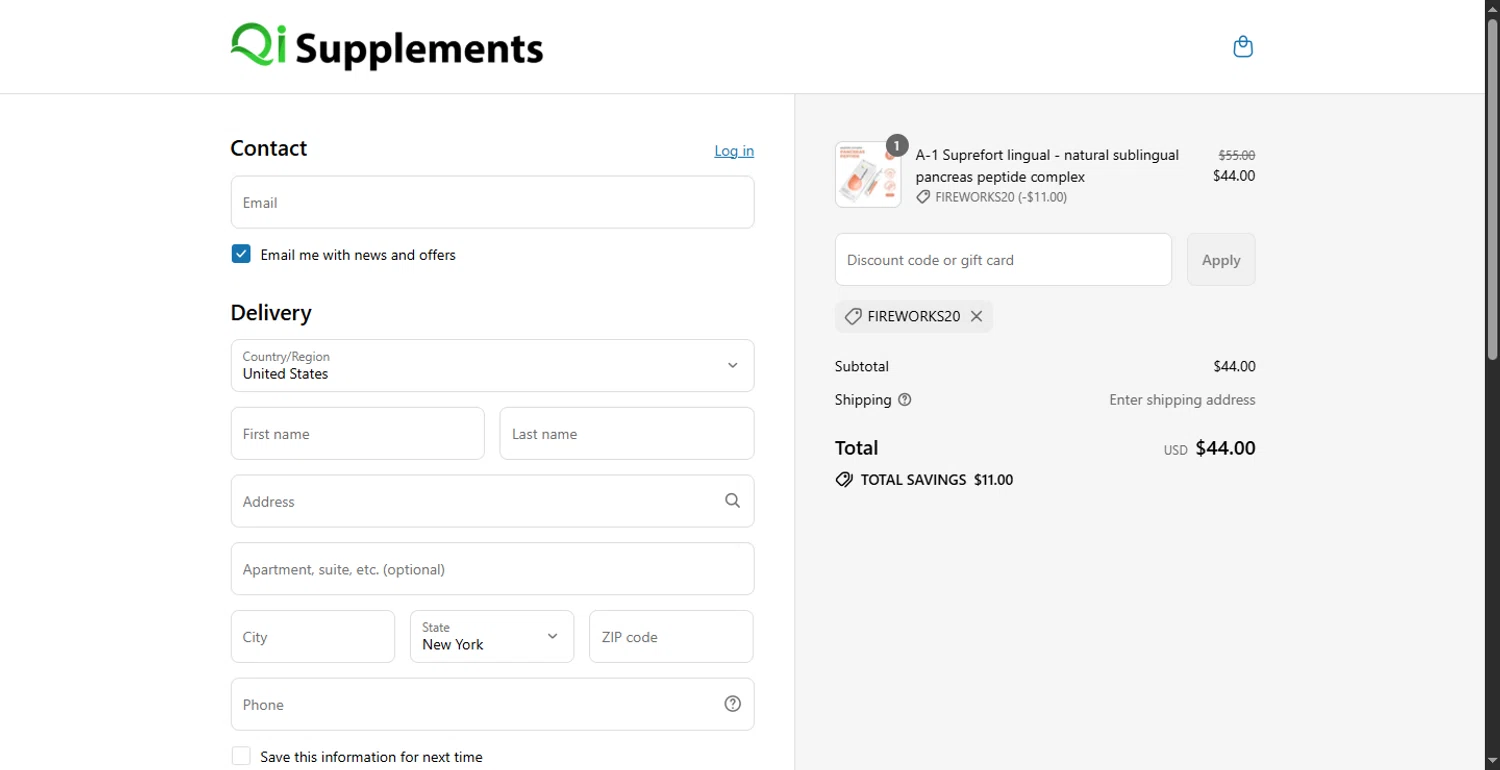Toggle Email me with news and offers
This screenshot has width=1500, height=770.
pos(241,254)
